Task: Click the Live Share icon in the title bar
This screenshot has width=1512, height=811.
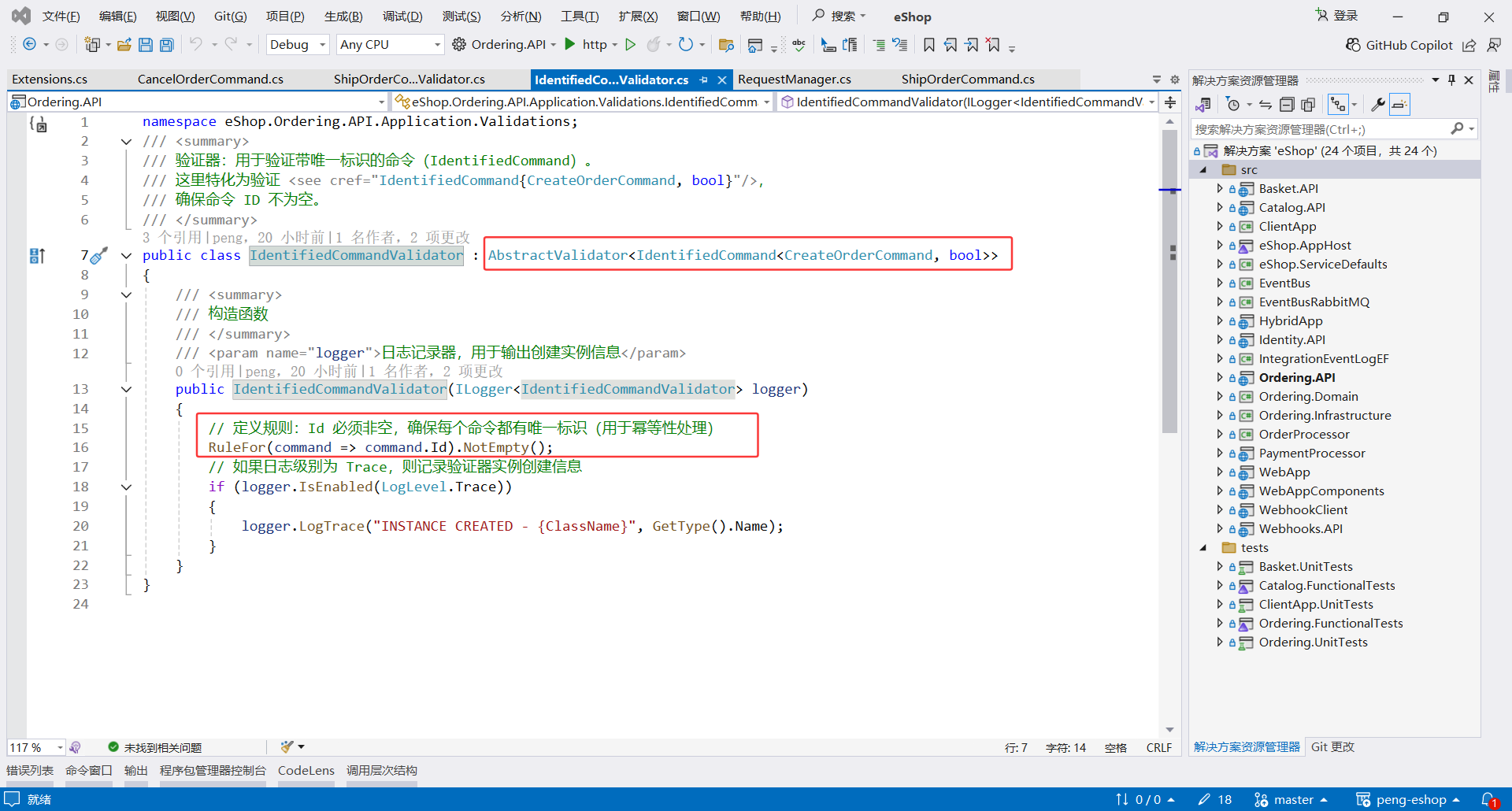Action: 1469,45
